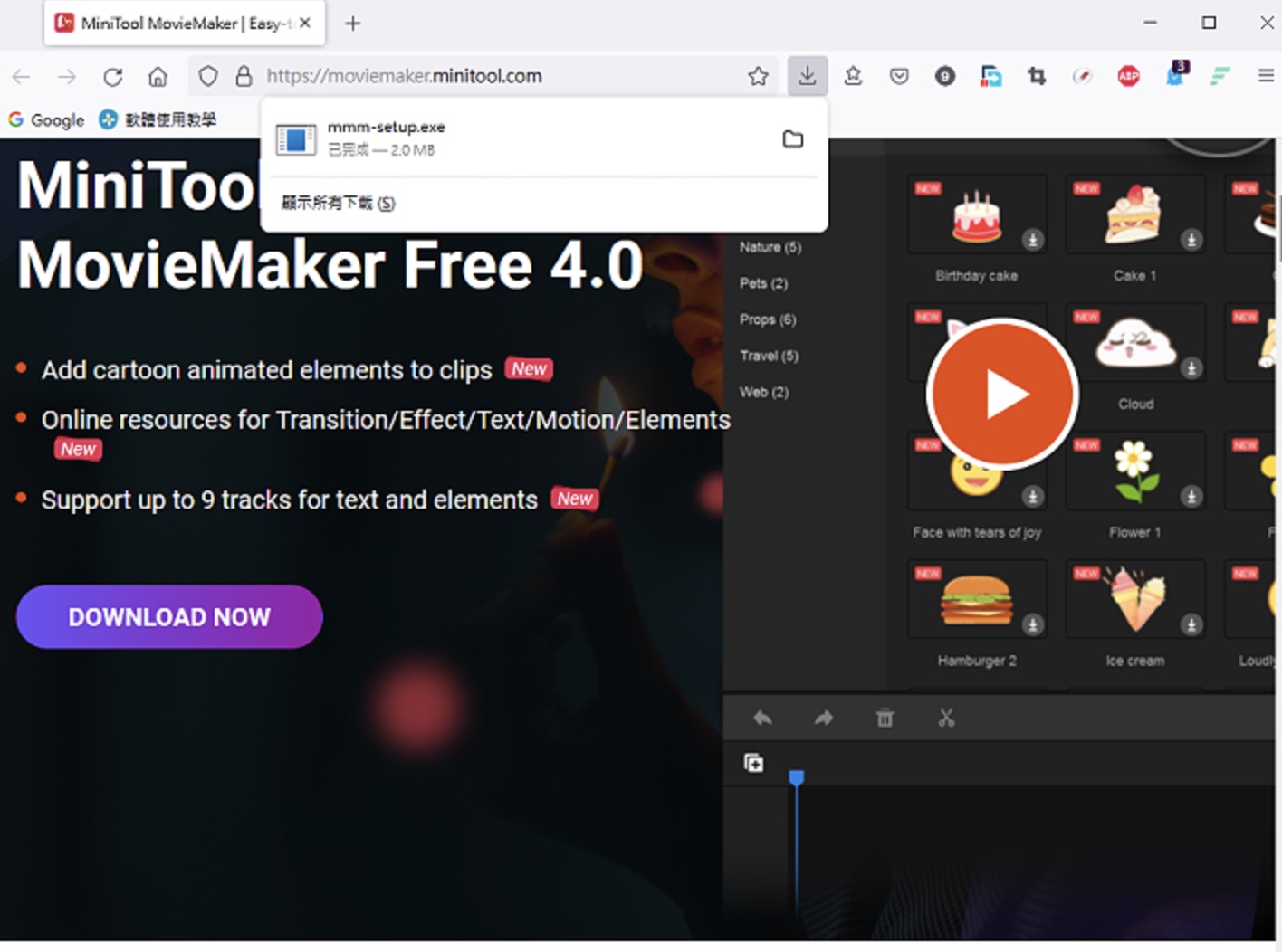The image size is (1282, 952).
Task: Select the Travel (5) category
Action: pos(769,356)
